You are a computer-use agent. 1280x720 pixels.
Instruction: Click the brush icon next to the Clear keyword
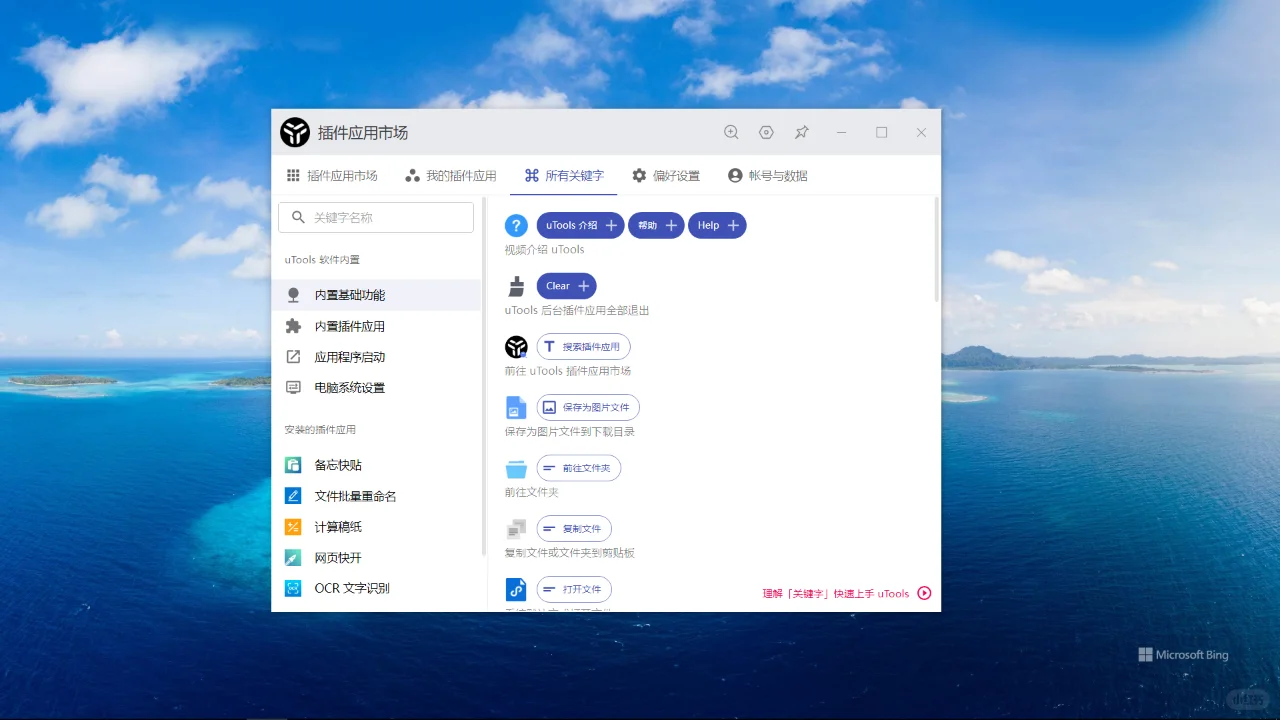(x=516, y=285)
